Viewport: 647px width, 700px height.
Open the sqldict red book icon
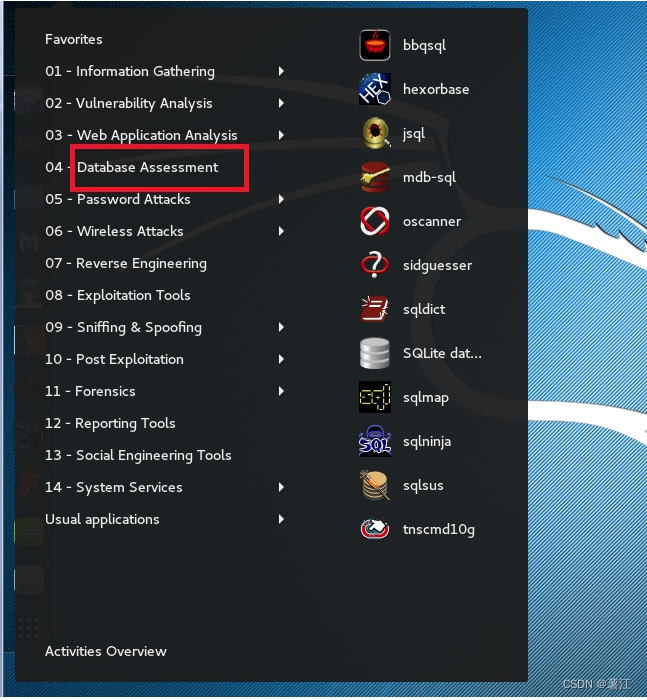coord(375,309)
